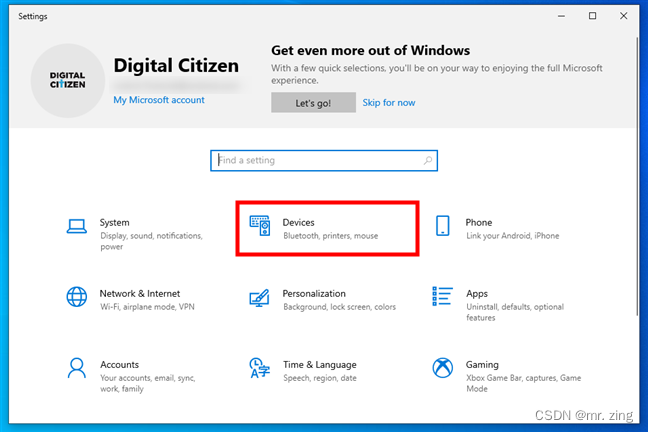Screen dimensions: 648x432
Task: Close the Settings window
Action: [x=623, y=16]
